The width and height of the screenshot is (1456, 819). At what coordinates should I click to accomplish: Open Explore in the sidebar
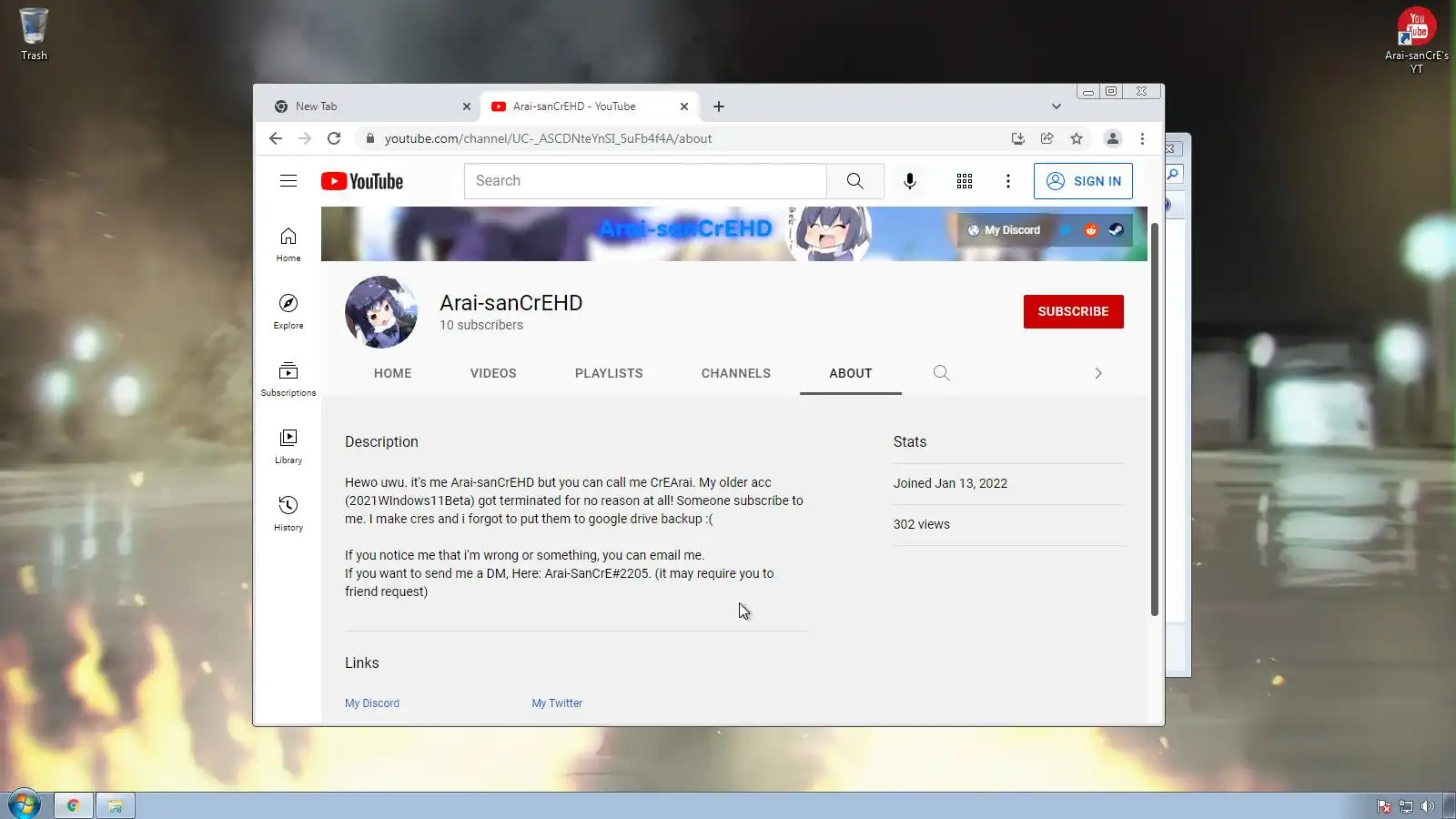[x=288, y=312]
